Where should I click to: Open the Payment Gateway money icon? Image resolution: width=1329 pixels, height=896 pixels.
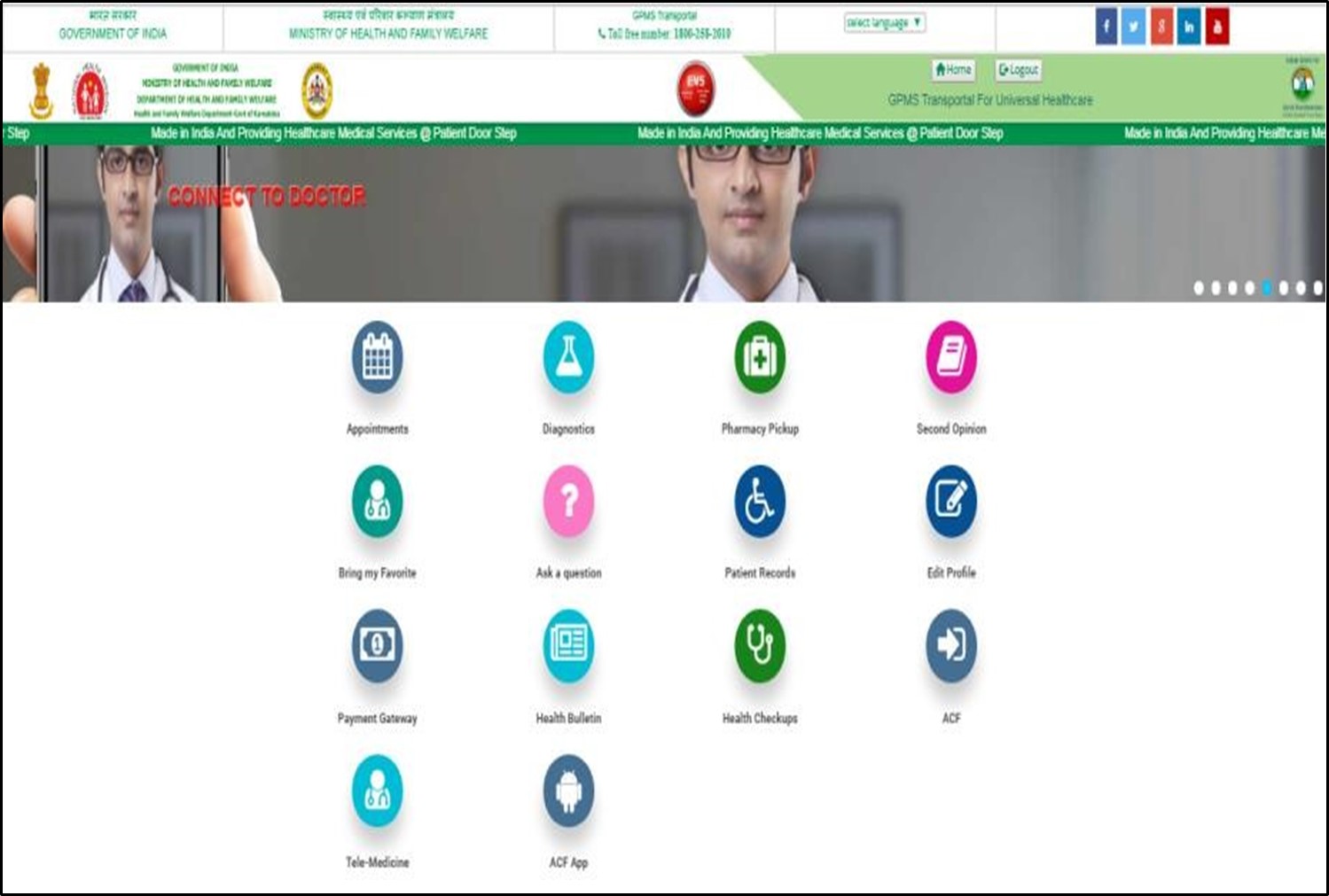(x=378, y=646)
